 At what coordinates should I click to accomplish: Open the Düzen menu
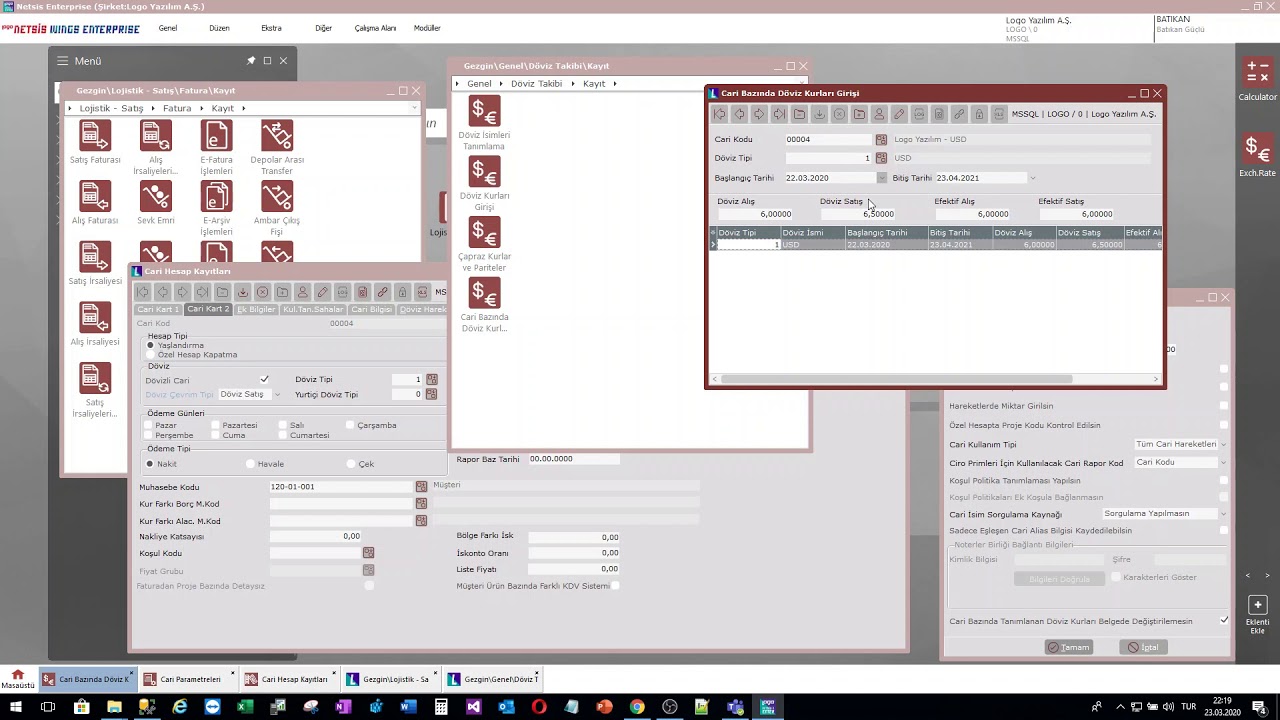(x=219, y=28)
